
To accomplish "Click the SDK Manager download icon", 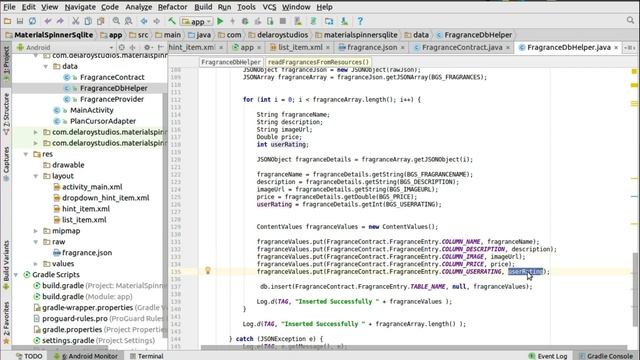I will click(344, 21).
